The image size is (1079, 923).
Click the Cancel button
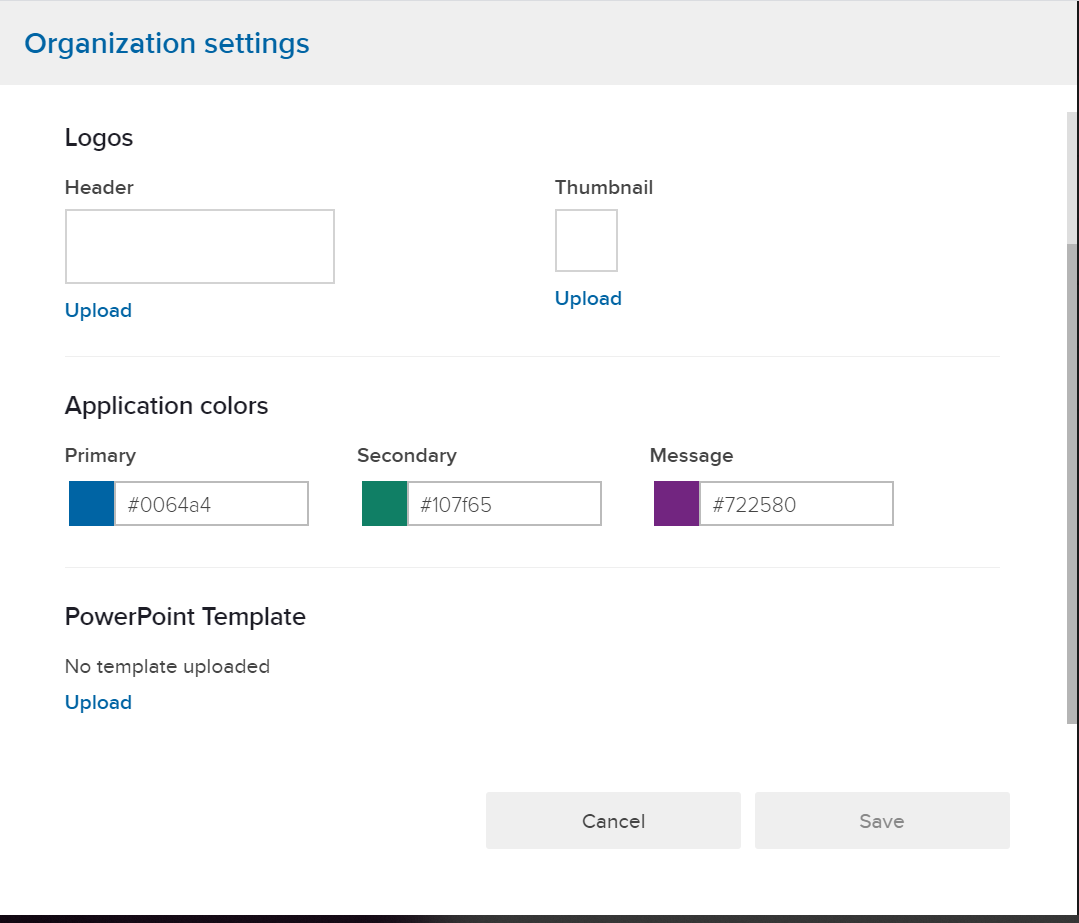coord(613,820)
